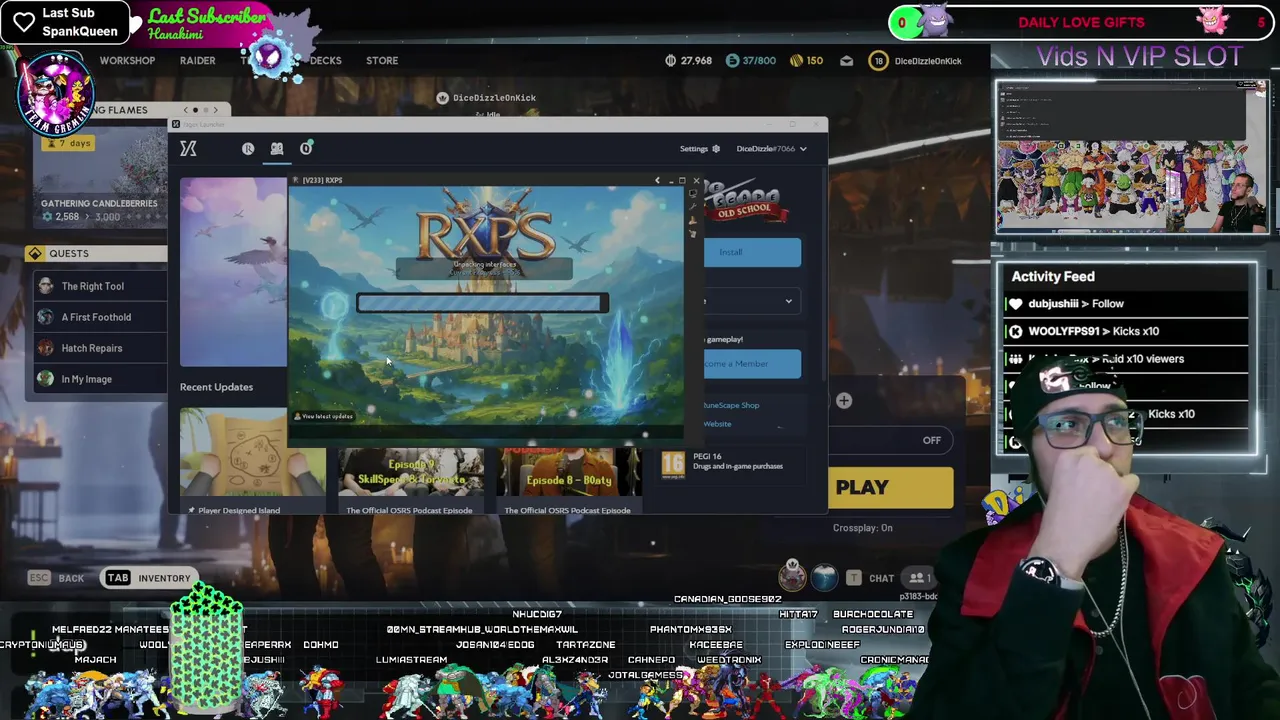The width and height of the screenshot is (1280, 720).
Task: Open the DiceDizzleOnKick profile level badge
Action: [879, 61]
